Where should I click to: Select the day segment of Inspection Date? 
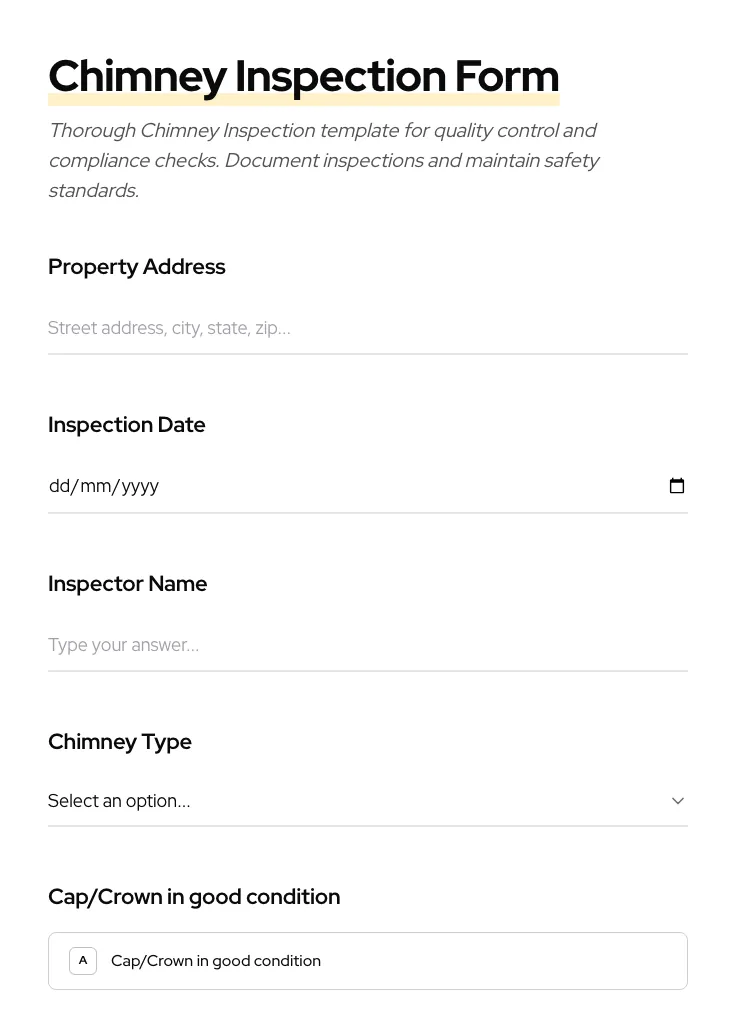click(59, 486)
